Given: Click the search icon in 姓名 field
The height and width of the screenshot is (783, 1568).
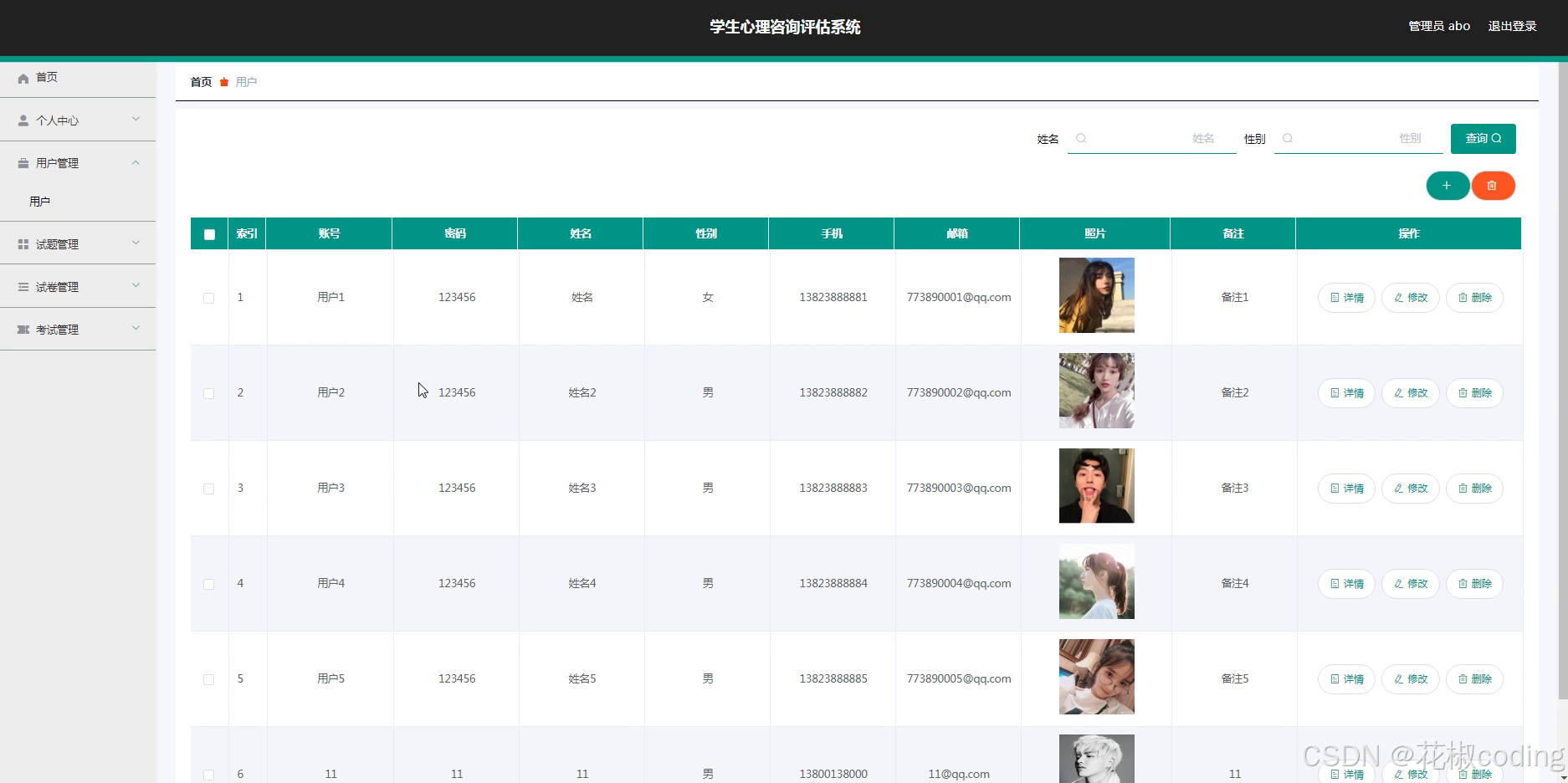Looking at the screenshot, I should [1081, 139].
